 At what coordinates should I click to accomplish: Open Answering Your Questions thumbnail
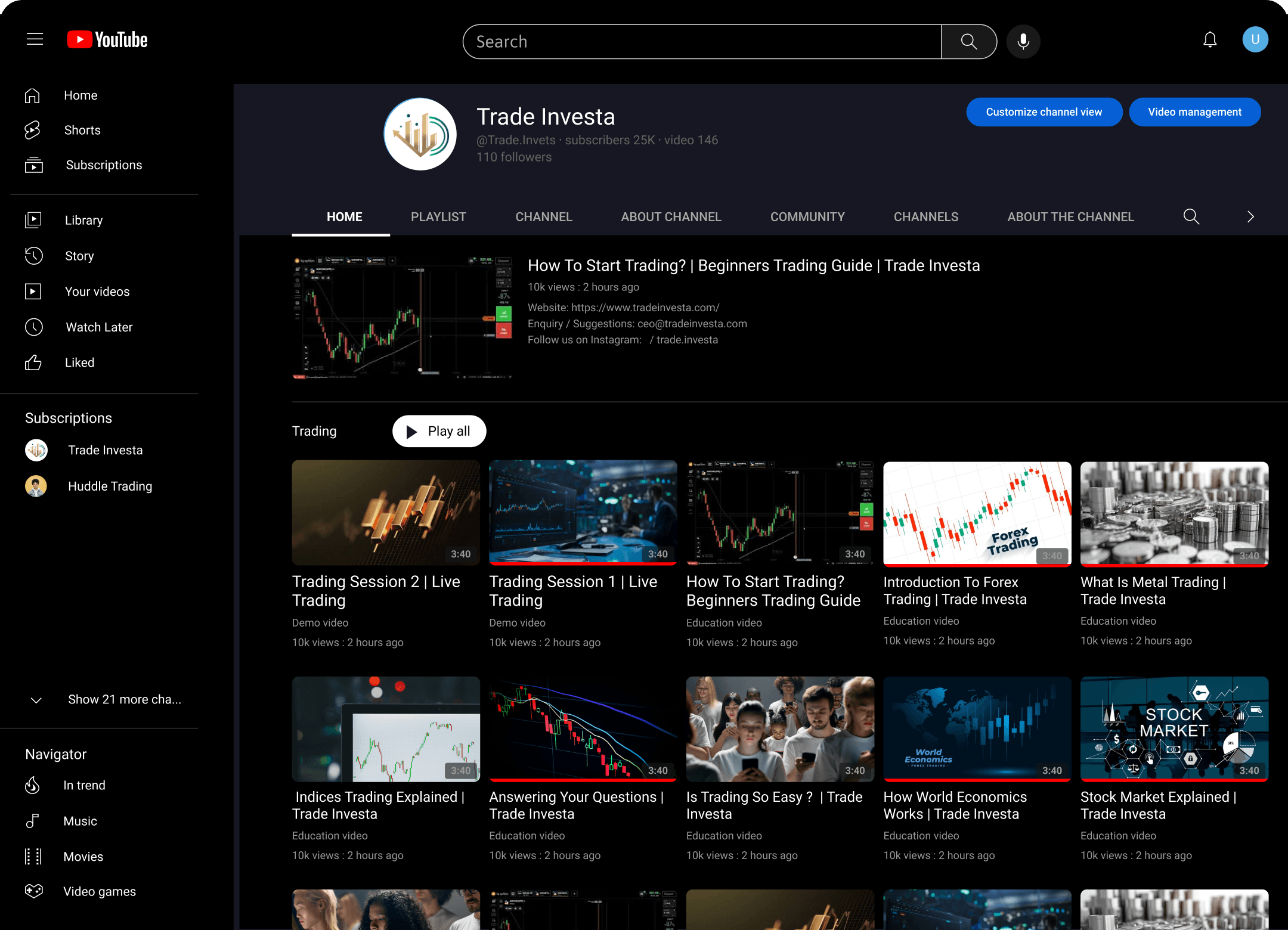[x=583, y=728]
